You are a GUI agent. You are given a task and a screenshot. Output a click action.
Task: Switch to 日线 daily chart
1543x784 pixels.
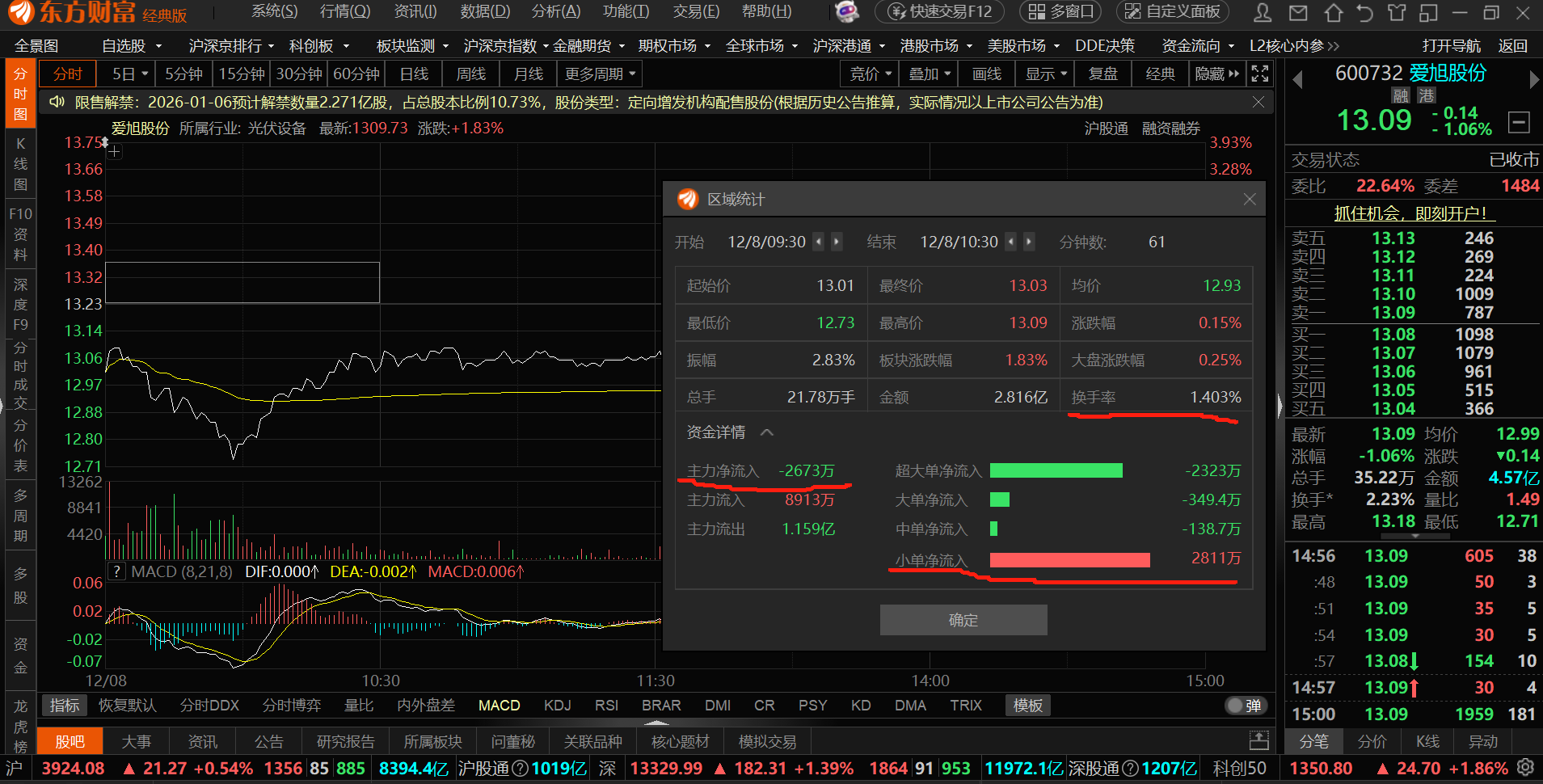click(414, 74)
